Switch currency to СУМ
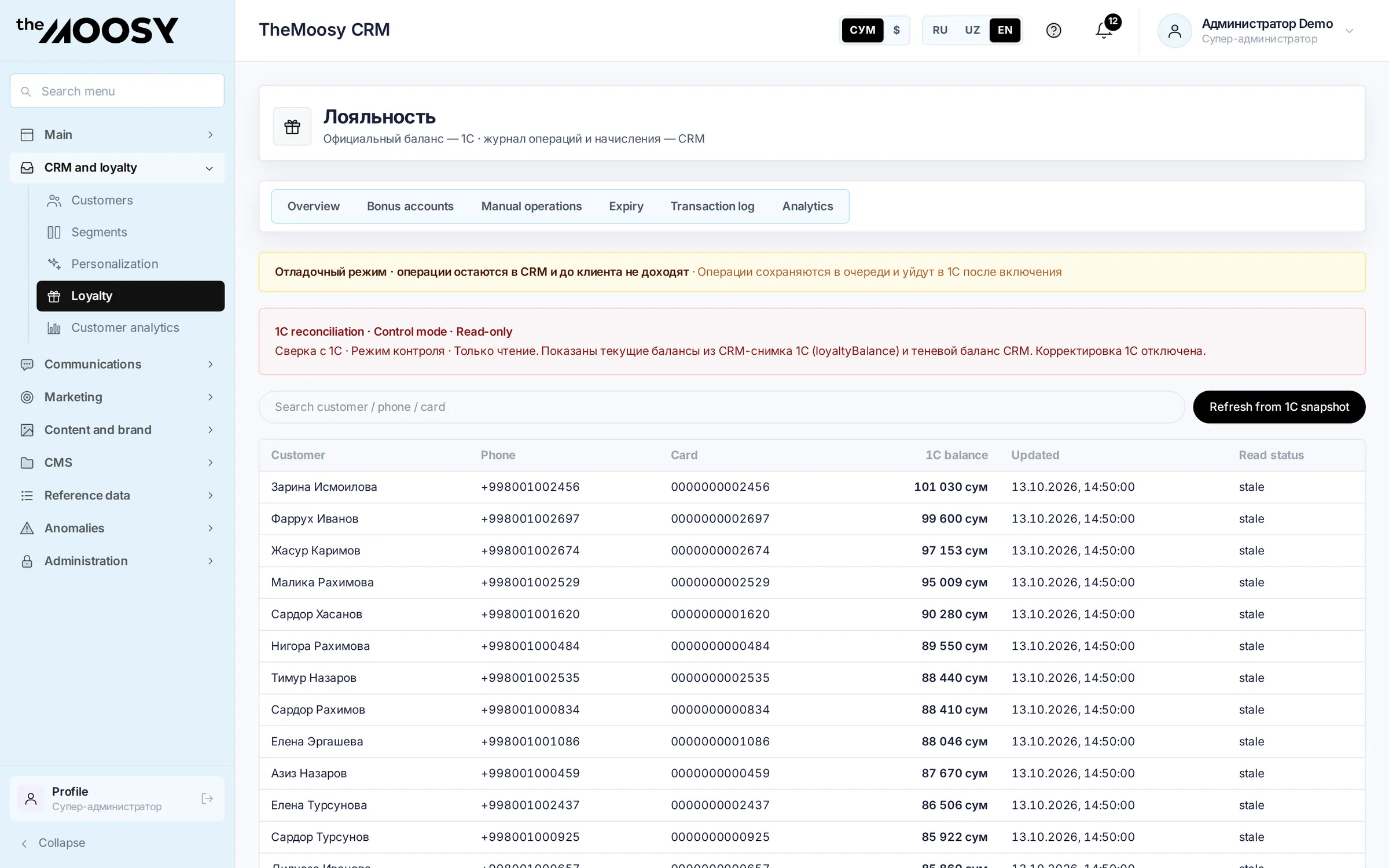Viewport: 1389px width, 868px height. coord(862,30)
